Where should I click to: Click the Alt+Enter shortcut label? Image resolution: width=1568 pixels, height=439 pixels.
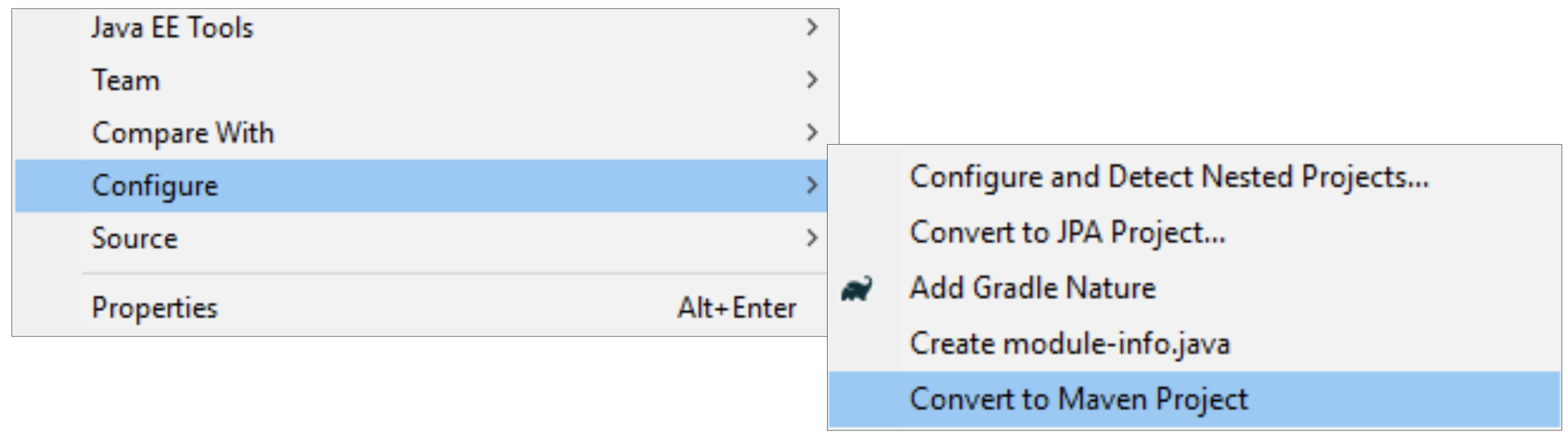736,307
